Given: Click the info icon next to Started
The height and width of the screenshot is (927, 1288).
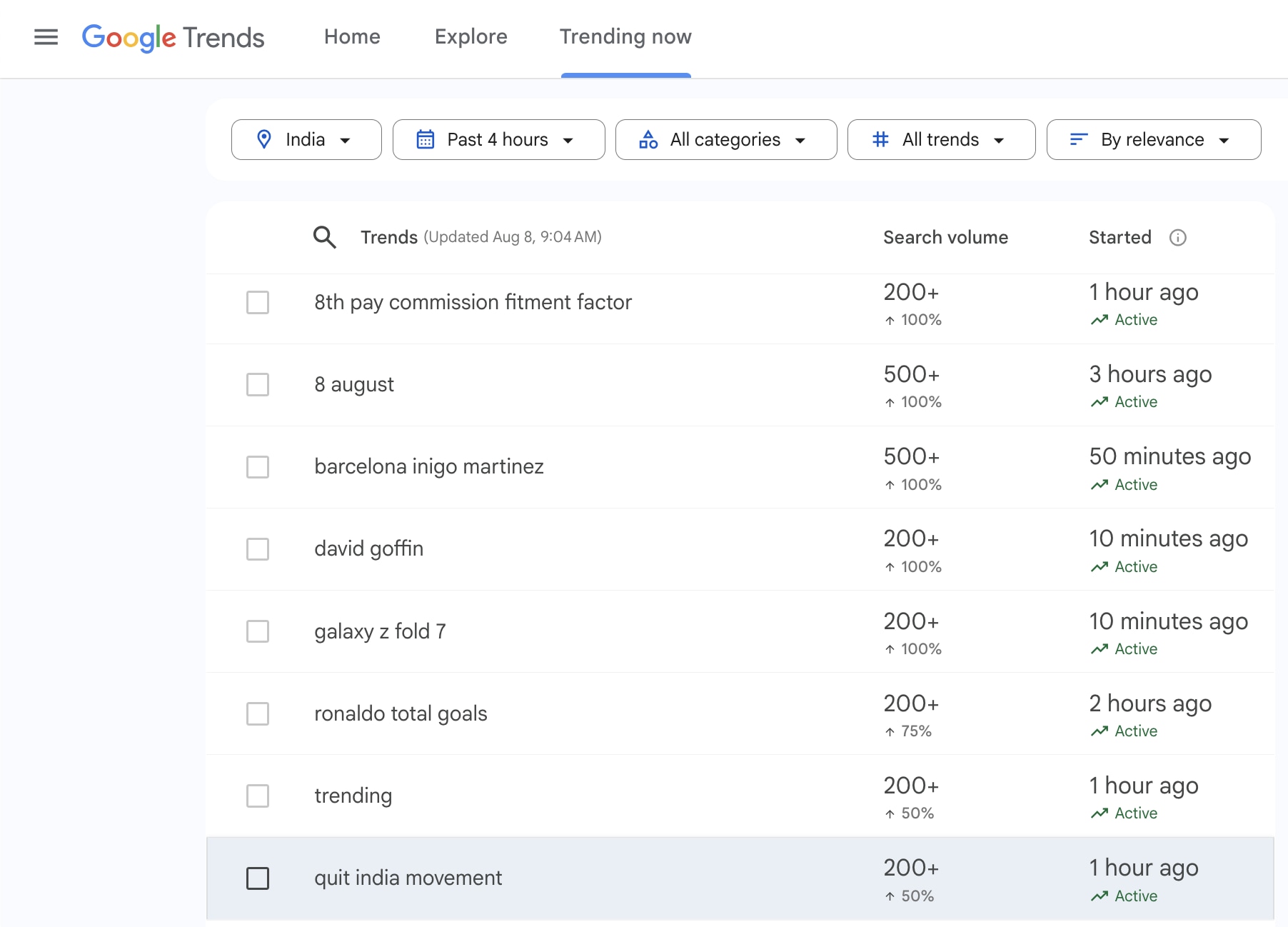Looking at the screenshot, I should (1177, 238).
